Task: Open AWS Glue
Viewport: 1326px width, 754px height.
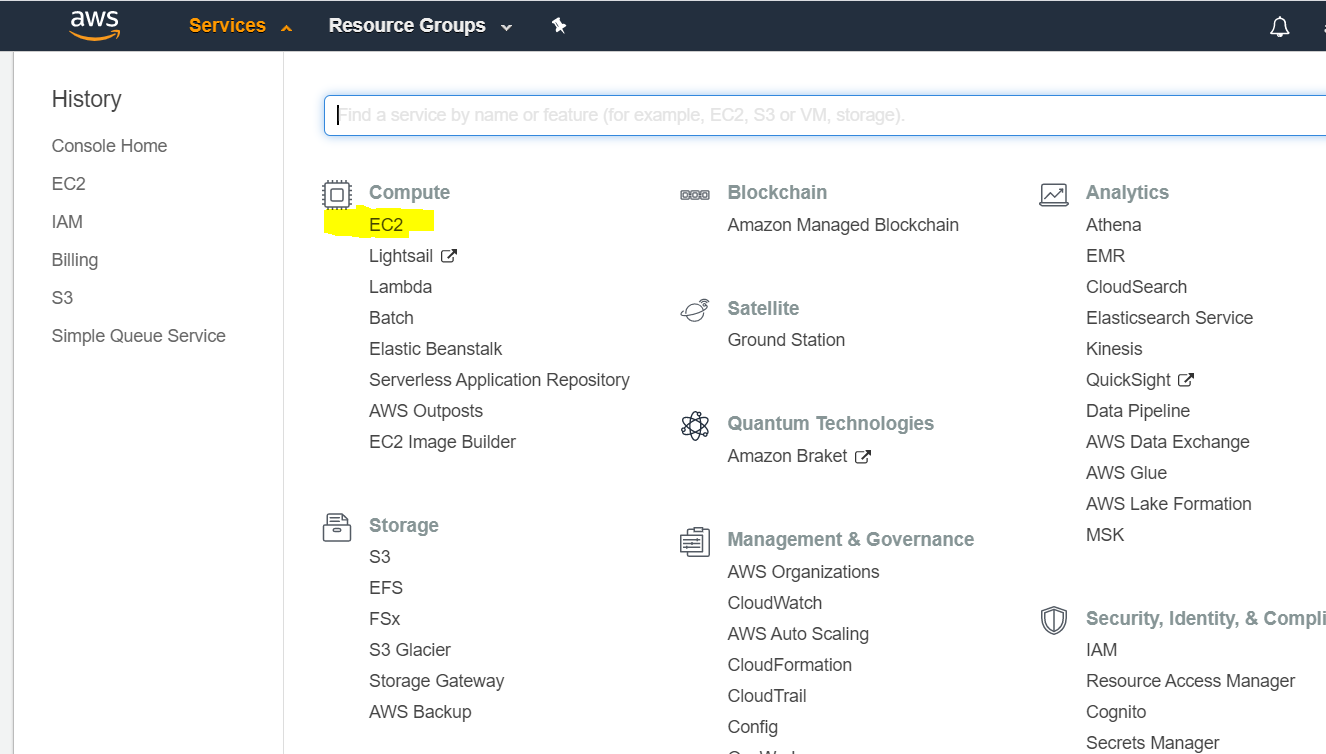Action: 1126,473
